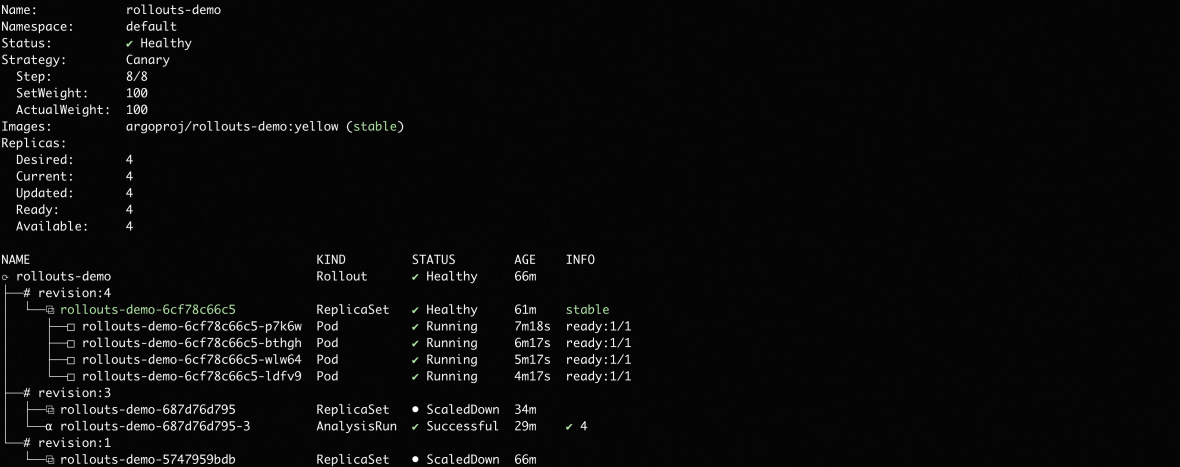The height and width of the screenshot is (467, 1180).
Task: Click the Running check for pod wlw64
Action: click(x=415, y=360)
